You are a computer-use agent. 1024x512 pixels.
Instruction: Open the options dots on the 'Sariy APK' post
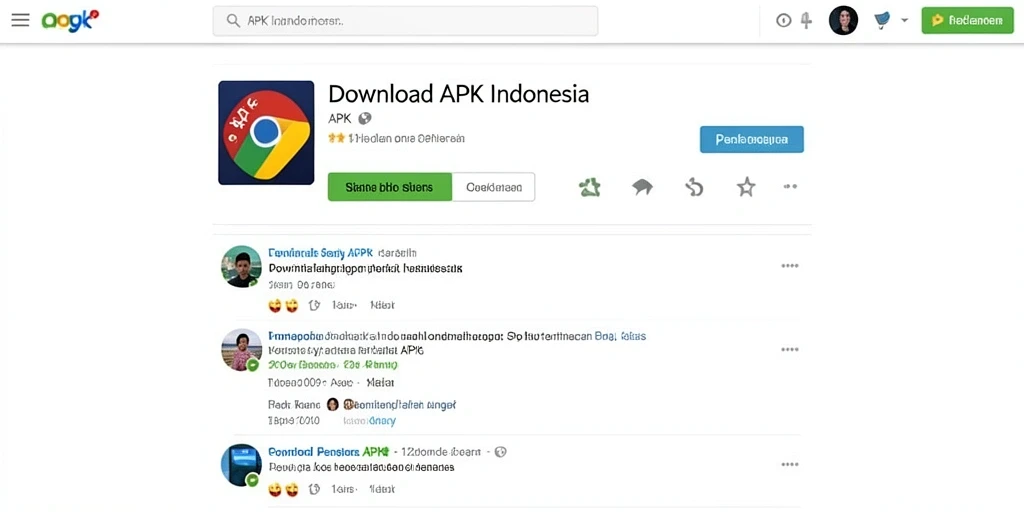pyautogui.click(x=790, y=266)
